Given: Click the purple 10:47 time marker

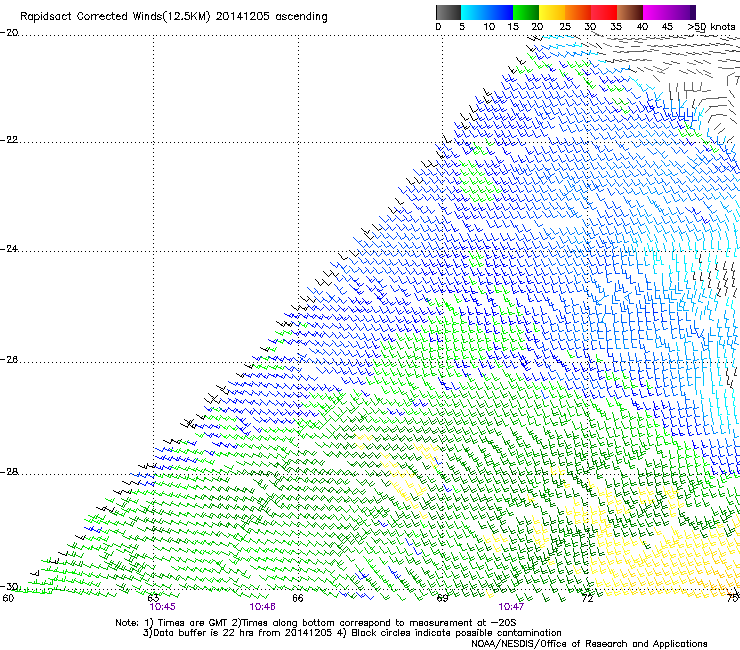Looking at the screenshot, I should tap(511, 607).
